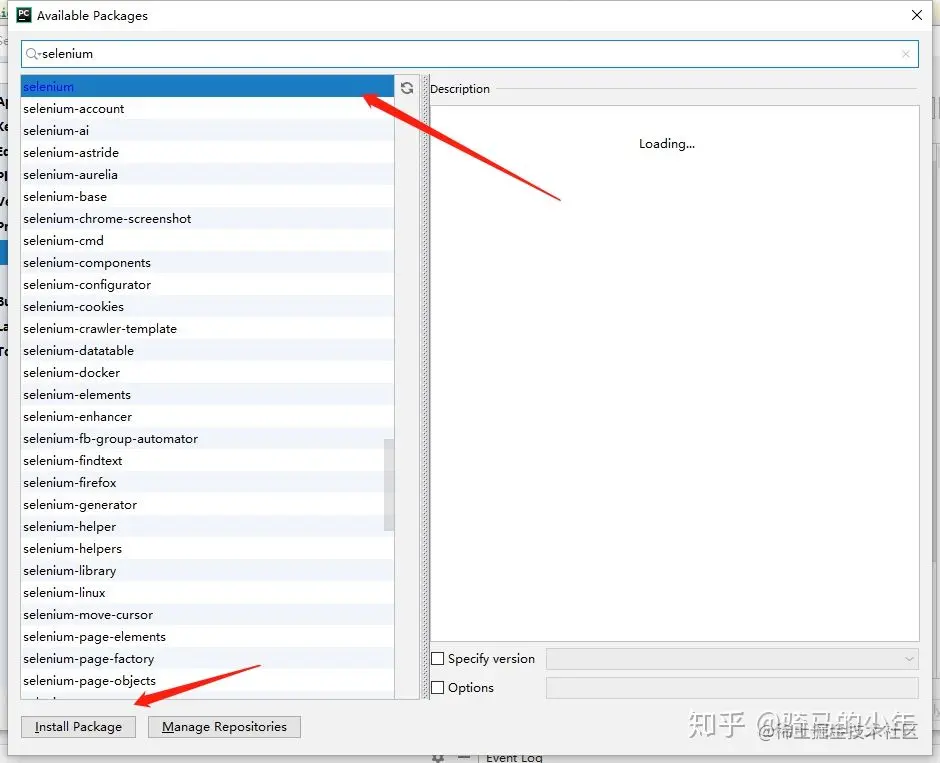
Task: Click the Install Package button
Action: tap(79, 726)
